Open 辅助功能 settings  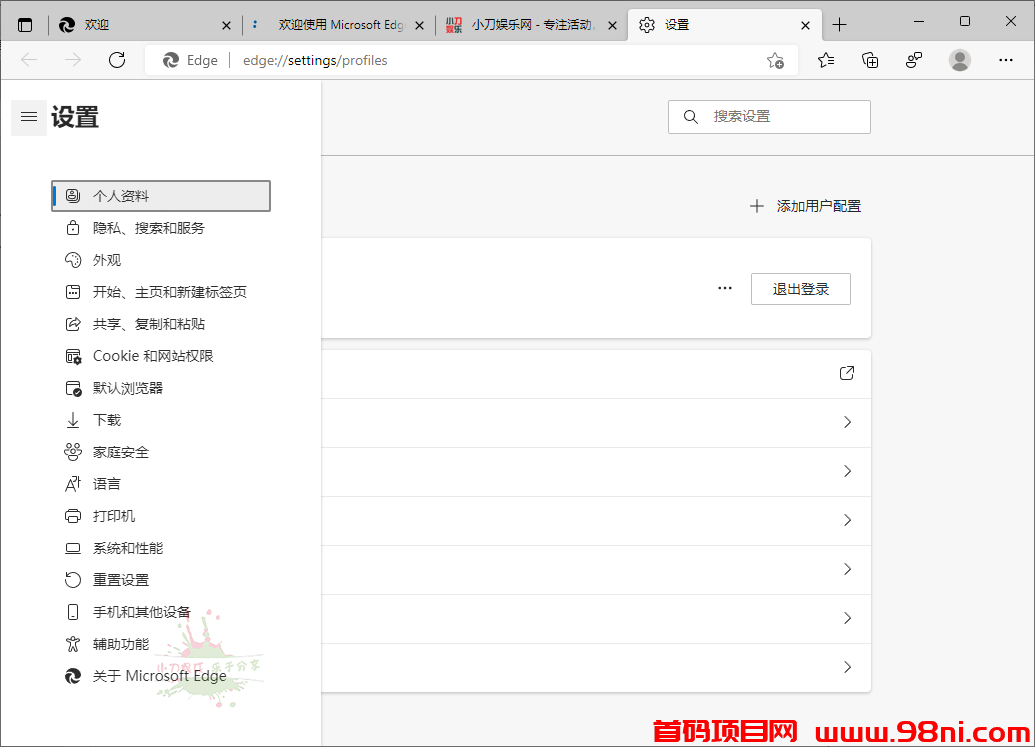coord(161,644)
